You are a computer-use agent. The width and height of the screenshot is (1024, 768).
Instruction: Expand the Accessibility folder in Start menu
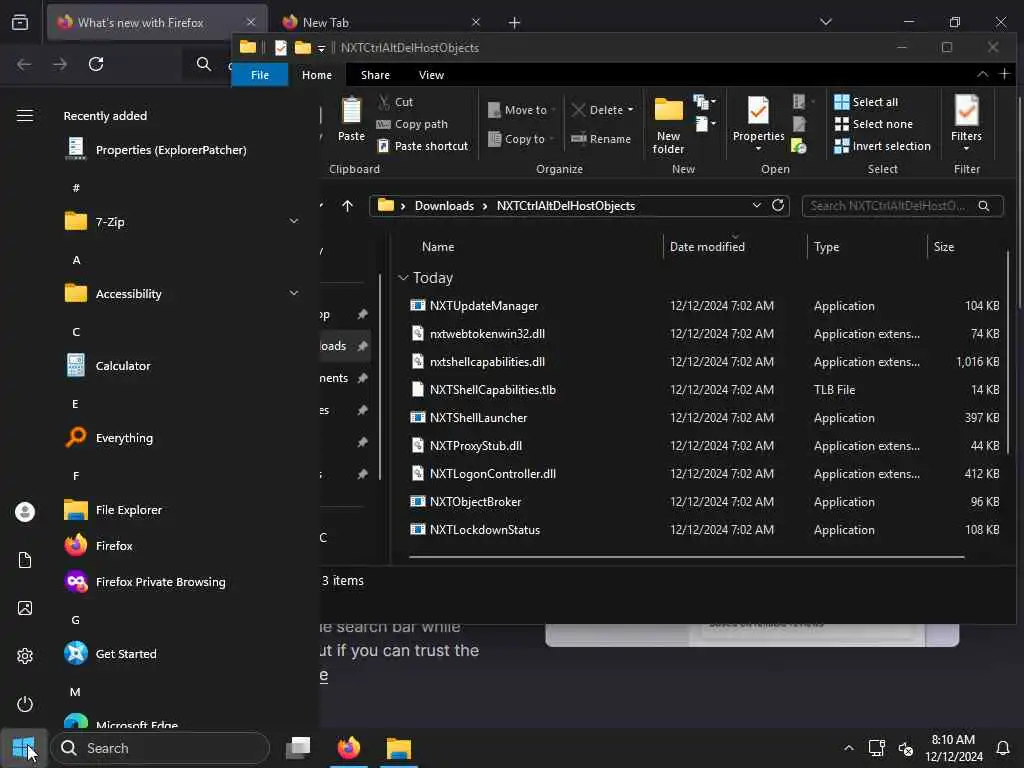294,293
